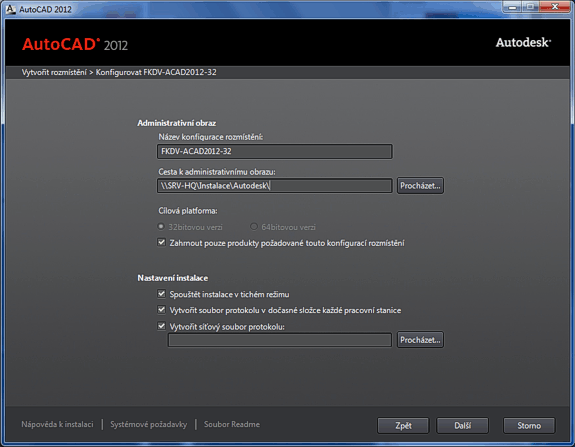Disable Vytvořit síťový soubor protokolu checkbox
Image resolution: width=575 pixels, height=447 pixels.
tap(161, 326)
